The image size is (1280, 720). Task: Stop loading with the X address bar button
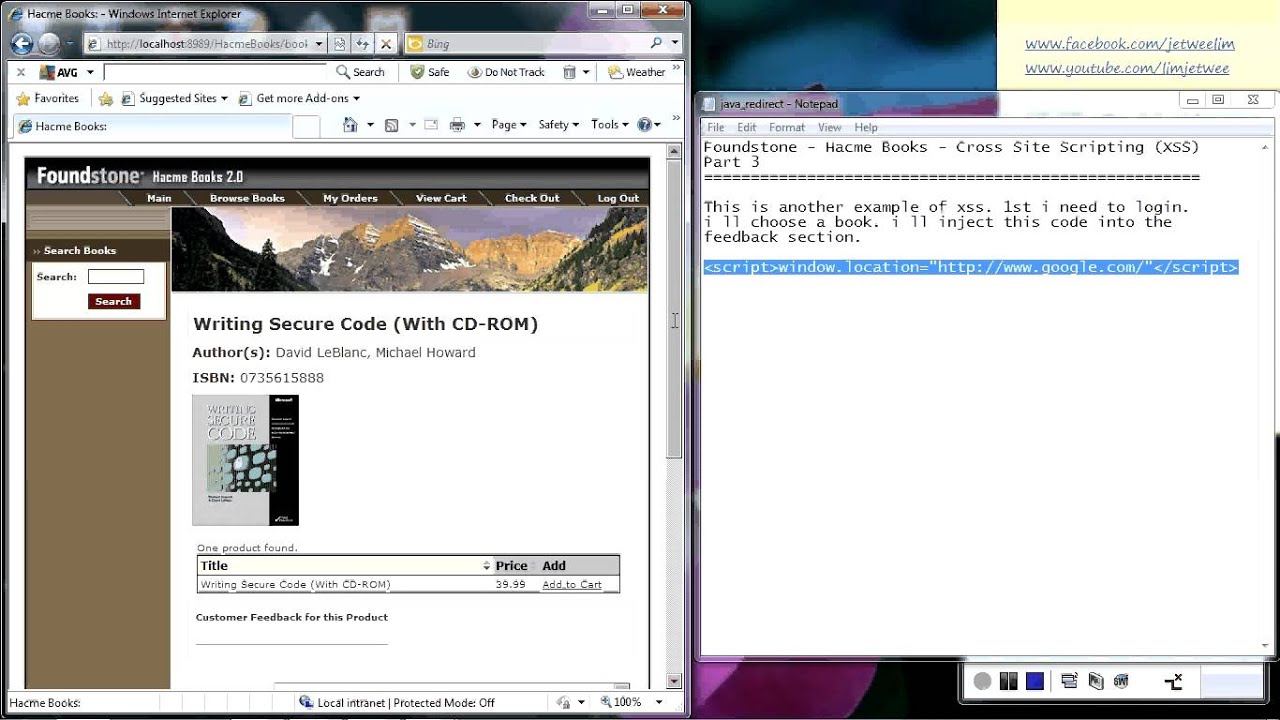[386, 44]
